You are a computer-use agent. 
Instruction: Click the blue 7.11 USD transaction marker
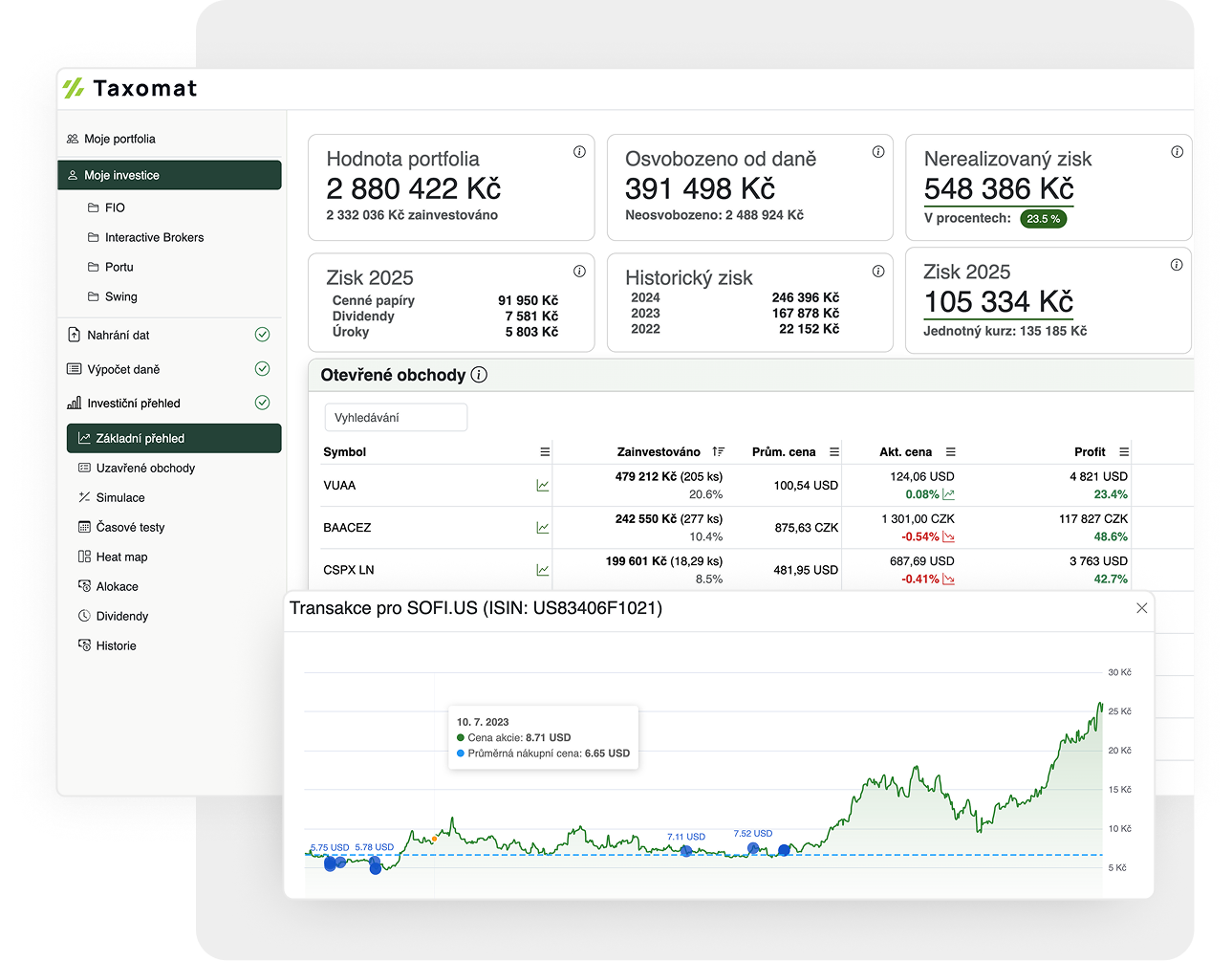[x=686, y=851]
